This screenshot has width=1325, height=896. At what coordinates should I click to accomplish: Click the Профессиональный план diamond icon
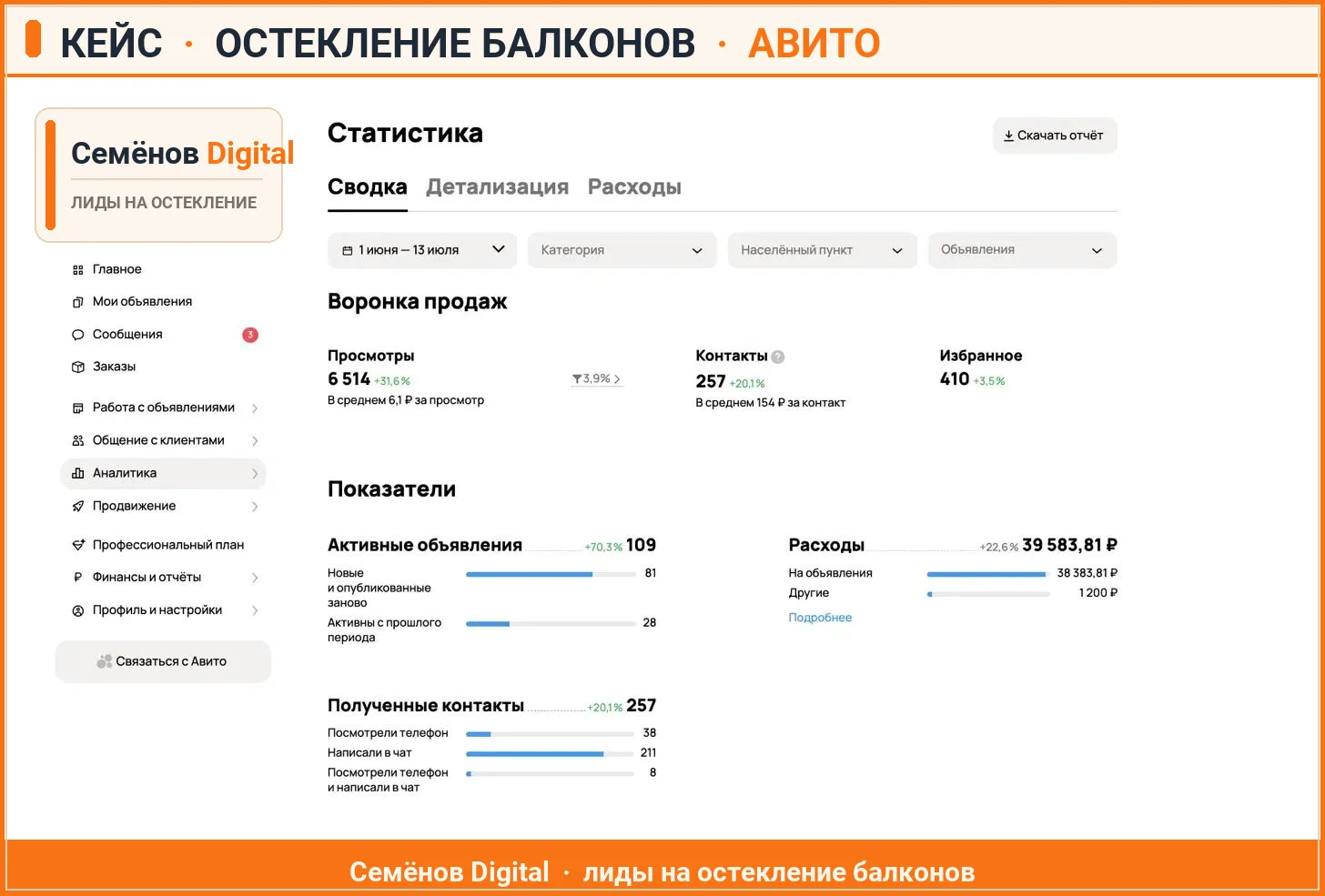tap(78, 545)
